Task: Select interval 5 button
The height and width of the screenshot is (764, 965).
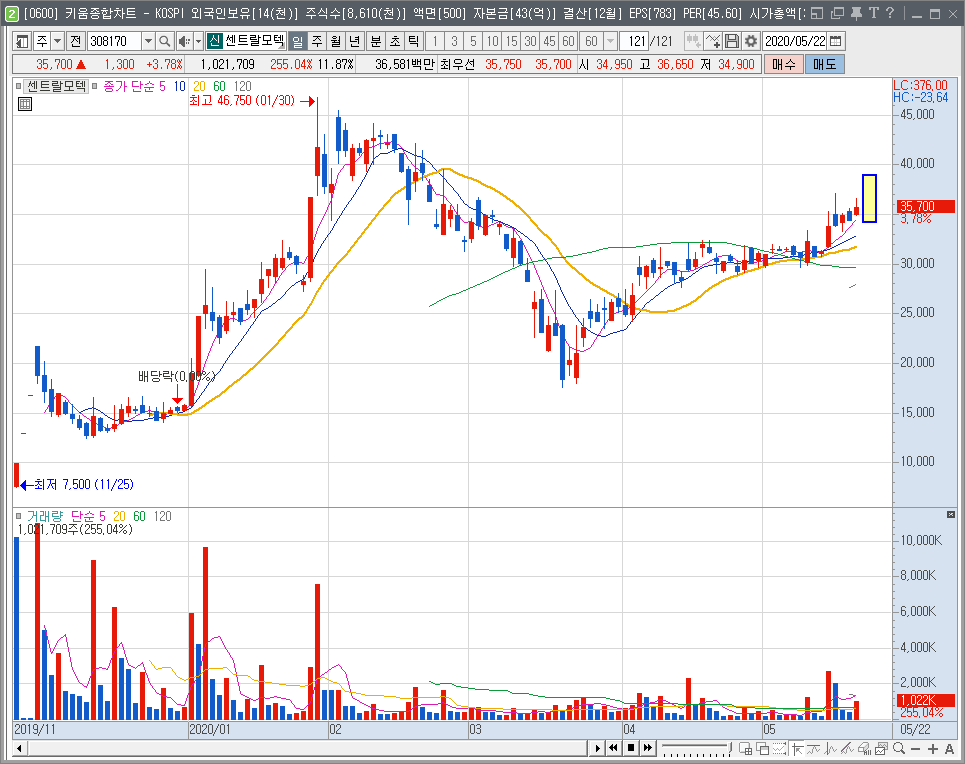Action: tap(473, 41)
